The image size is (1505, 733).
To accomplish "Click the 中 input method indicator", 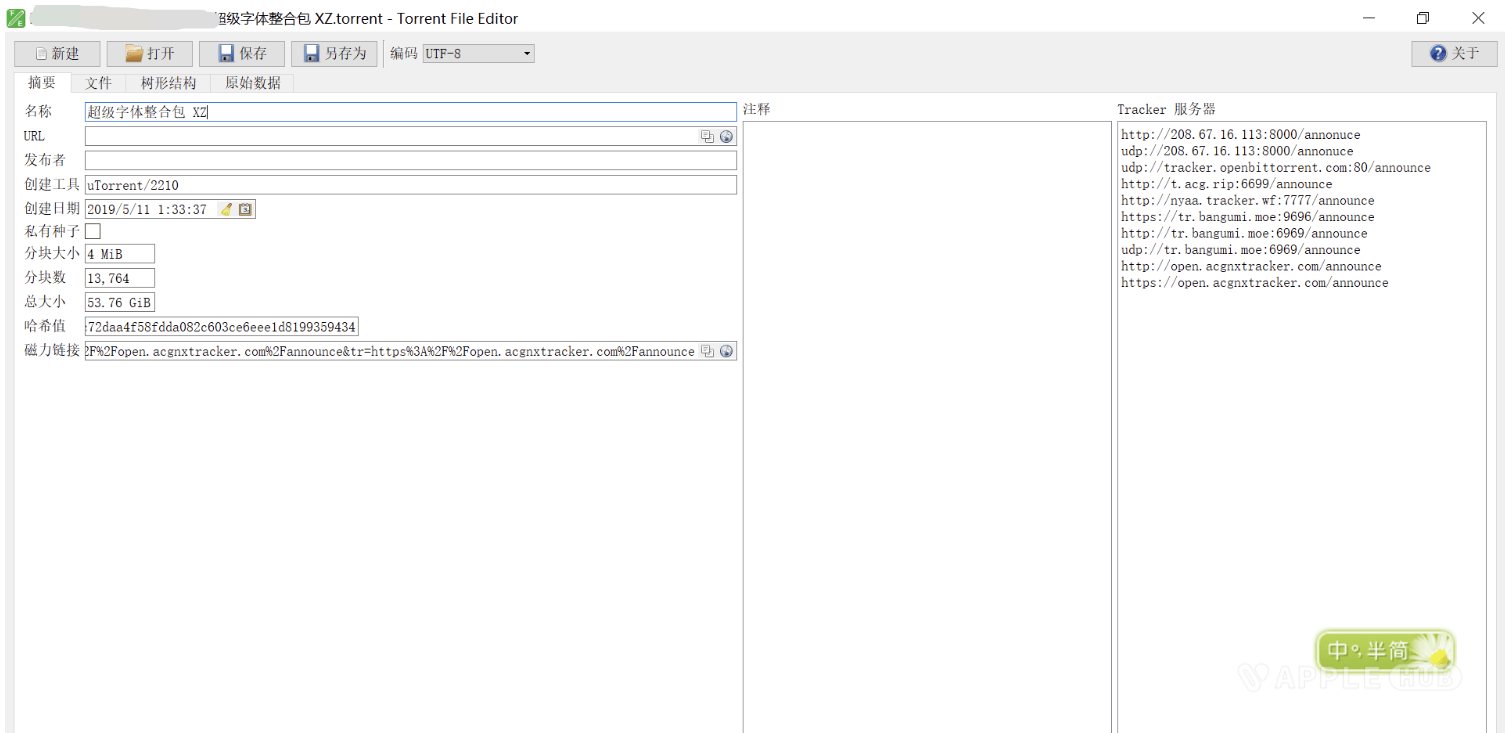I will (1337, 651).
